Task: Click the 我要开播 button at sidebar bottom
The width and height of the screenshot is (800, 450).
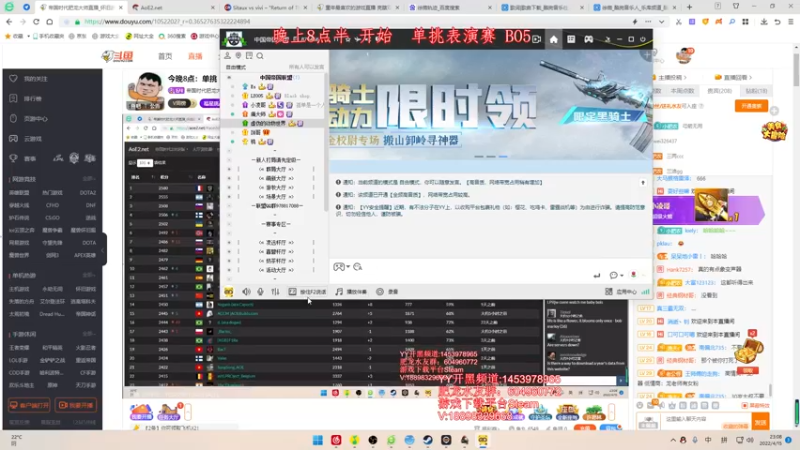Action: click(76, 405)
